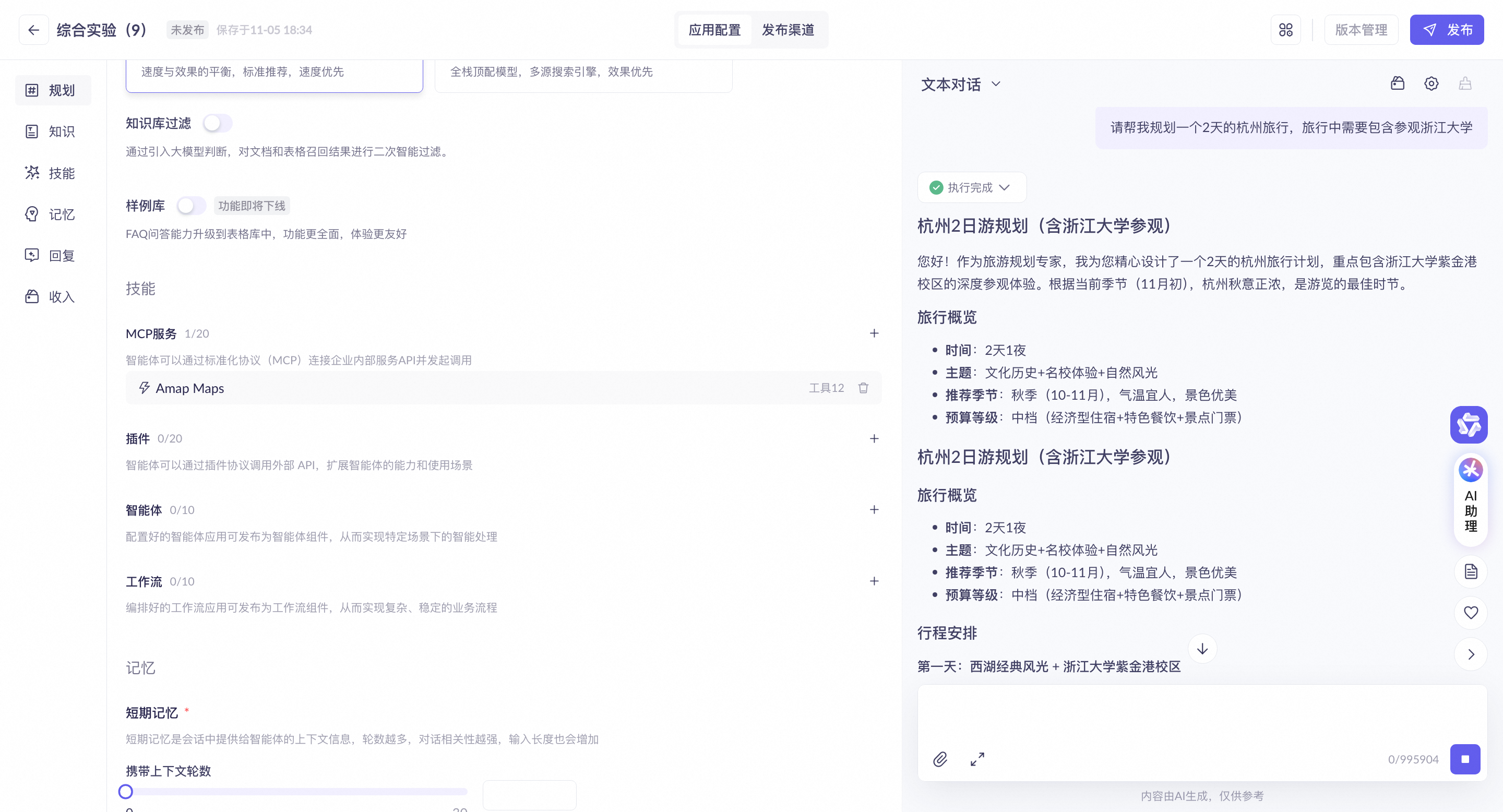Click the attachment paperclip icon
The image size is (1503, 812).
point(939,759)
